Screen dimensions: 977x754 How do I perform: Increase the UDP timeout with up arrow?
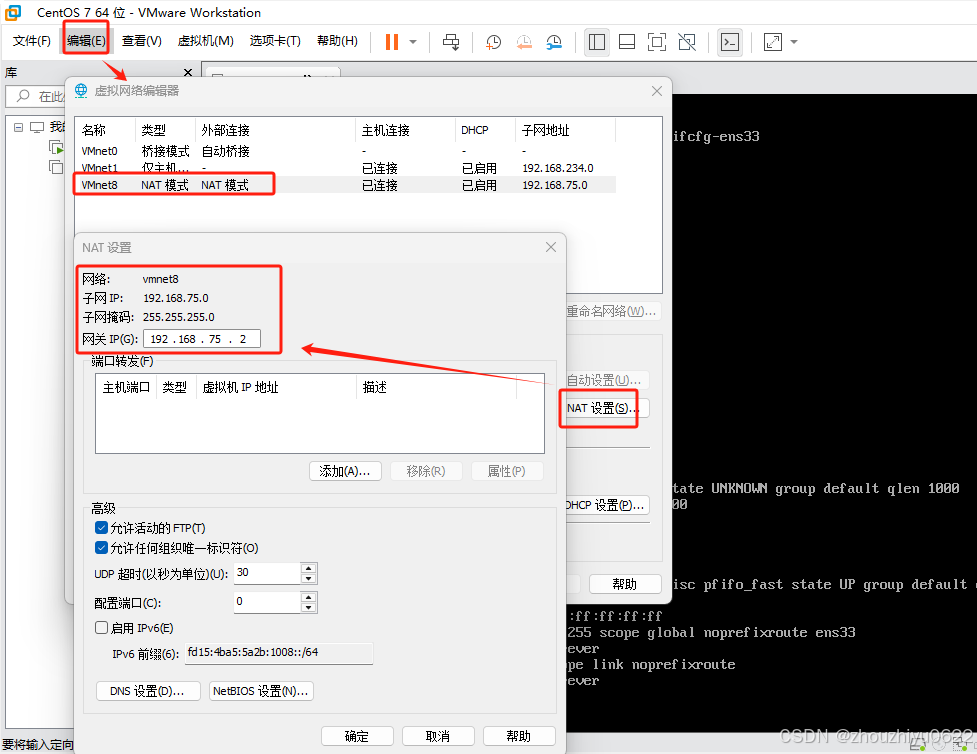click(308, 568)
